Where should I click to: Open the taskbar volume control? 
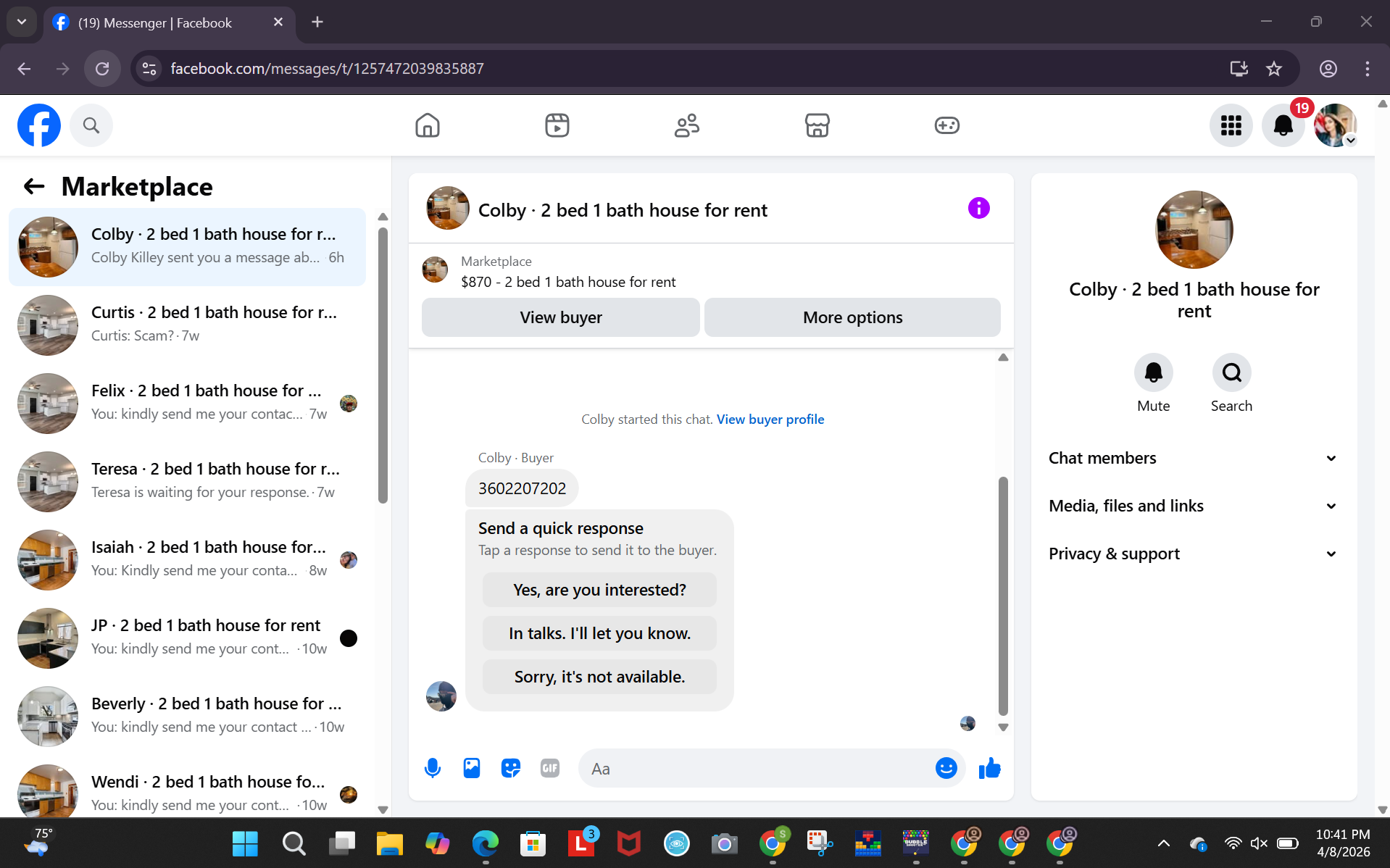click(1259, 843)
